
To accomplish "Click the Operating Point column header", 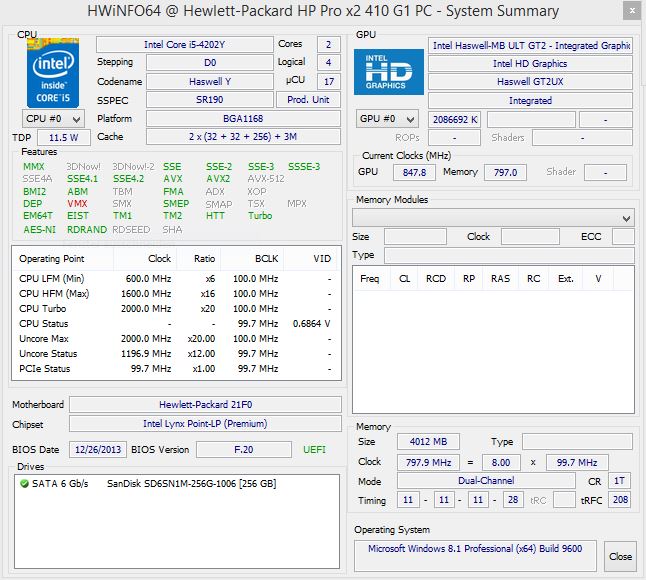I will coord(63,259).
